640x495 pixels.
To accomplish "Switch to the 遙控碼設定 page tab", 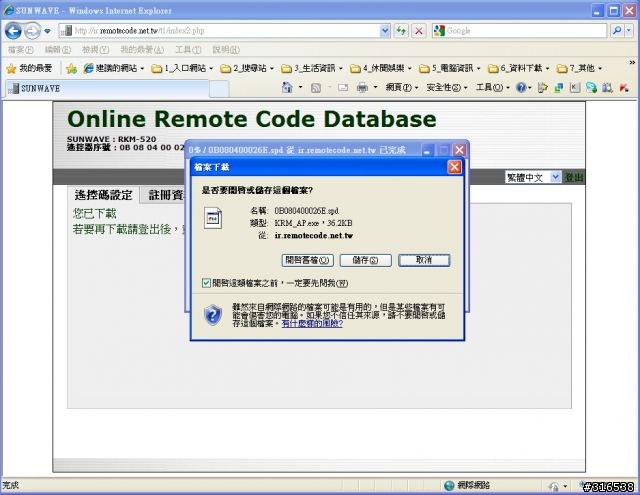I will pos(103,195).
